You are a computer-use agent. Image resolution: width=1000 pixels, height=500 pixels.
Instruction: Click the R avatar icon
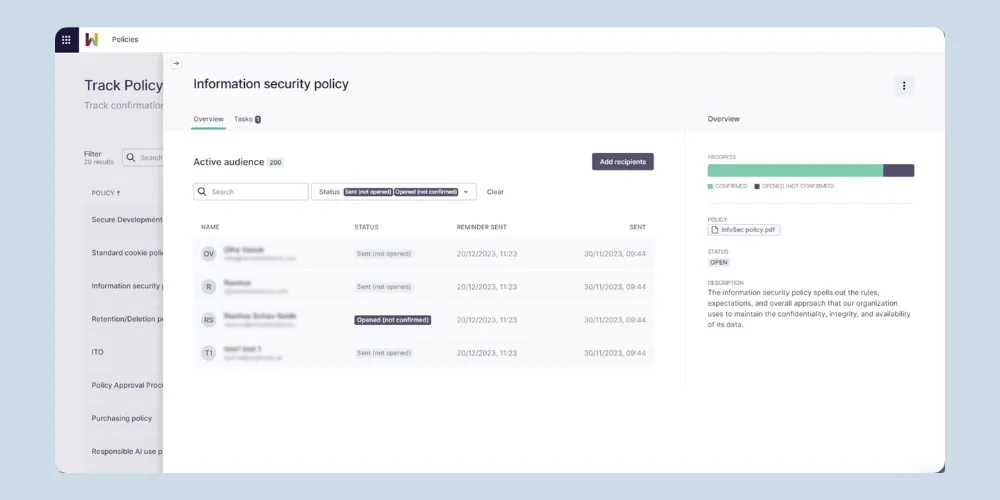tap(209, 287)
